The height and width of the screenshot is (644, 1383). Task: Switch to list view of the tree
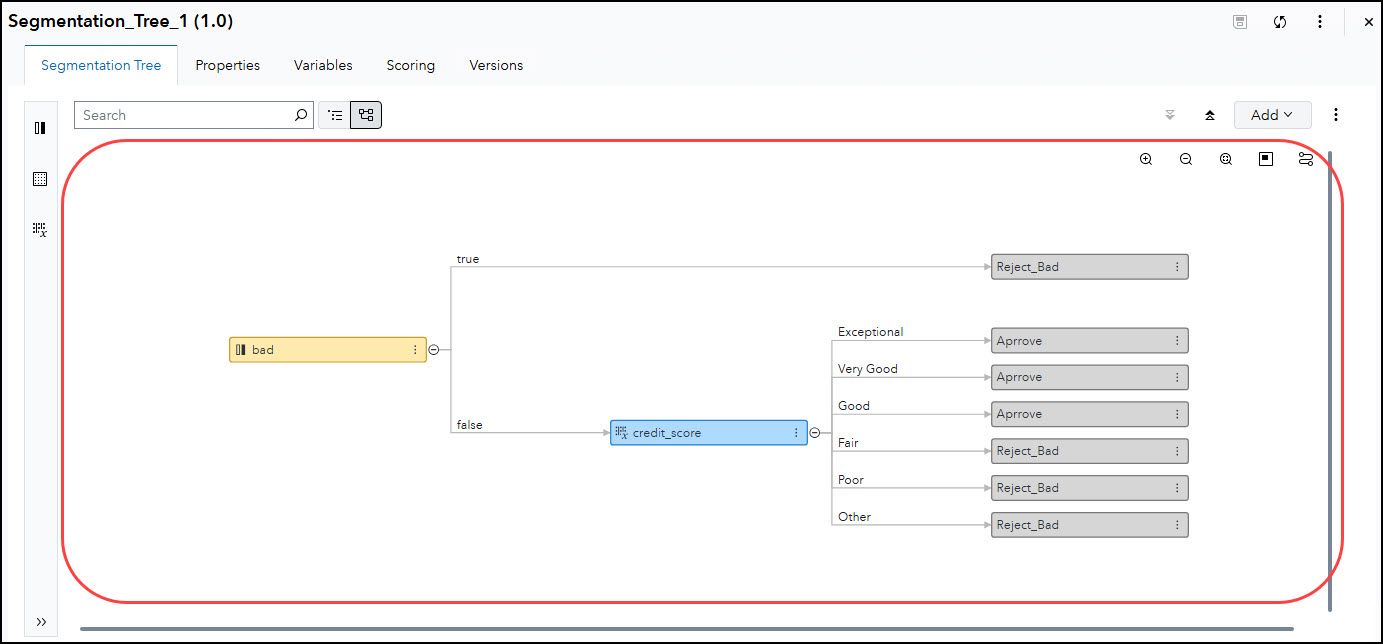335,114
